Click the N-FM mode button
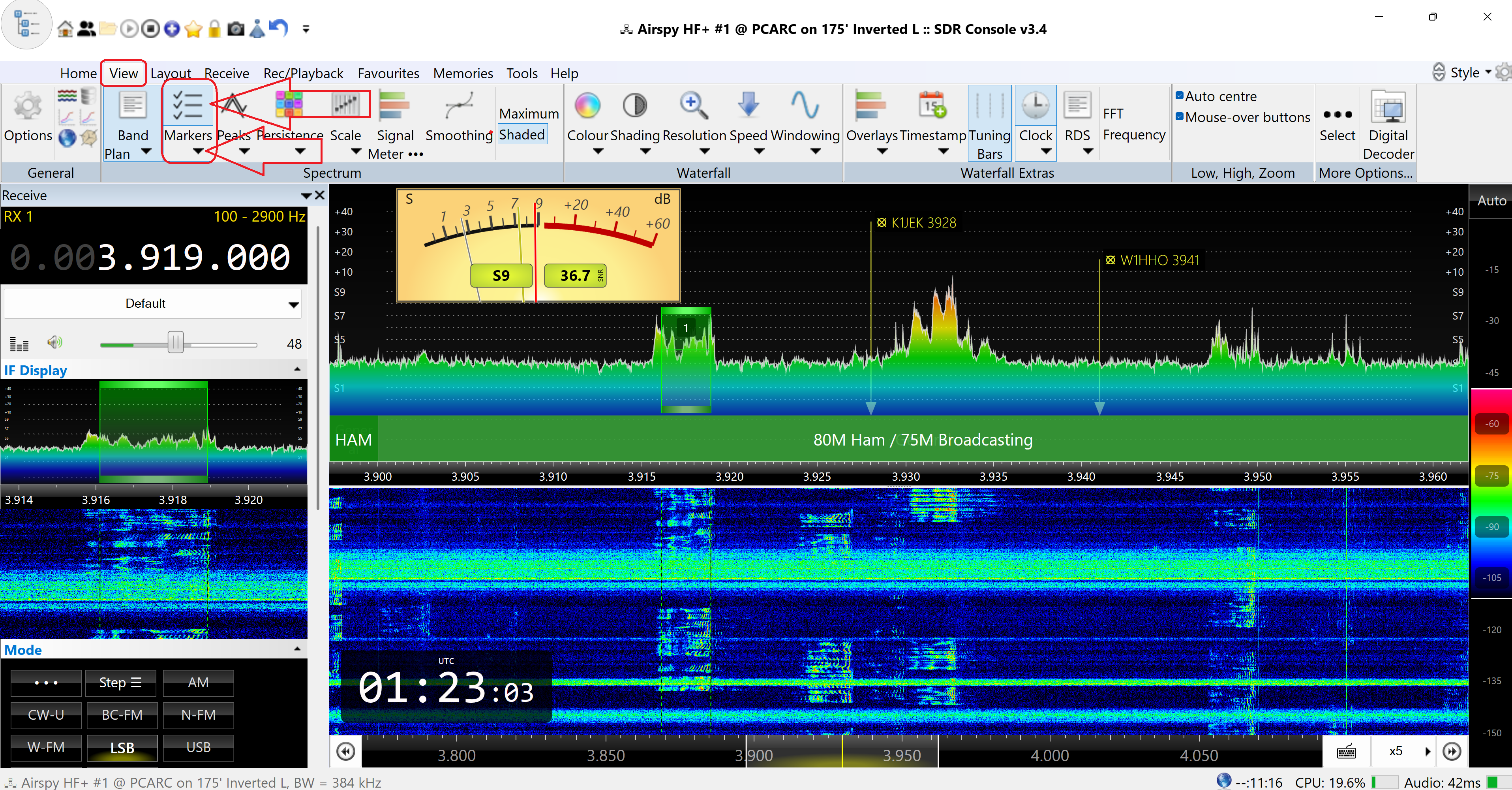Image resolution: width=1512 pixels, height=790 pixels. 199,715
